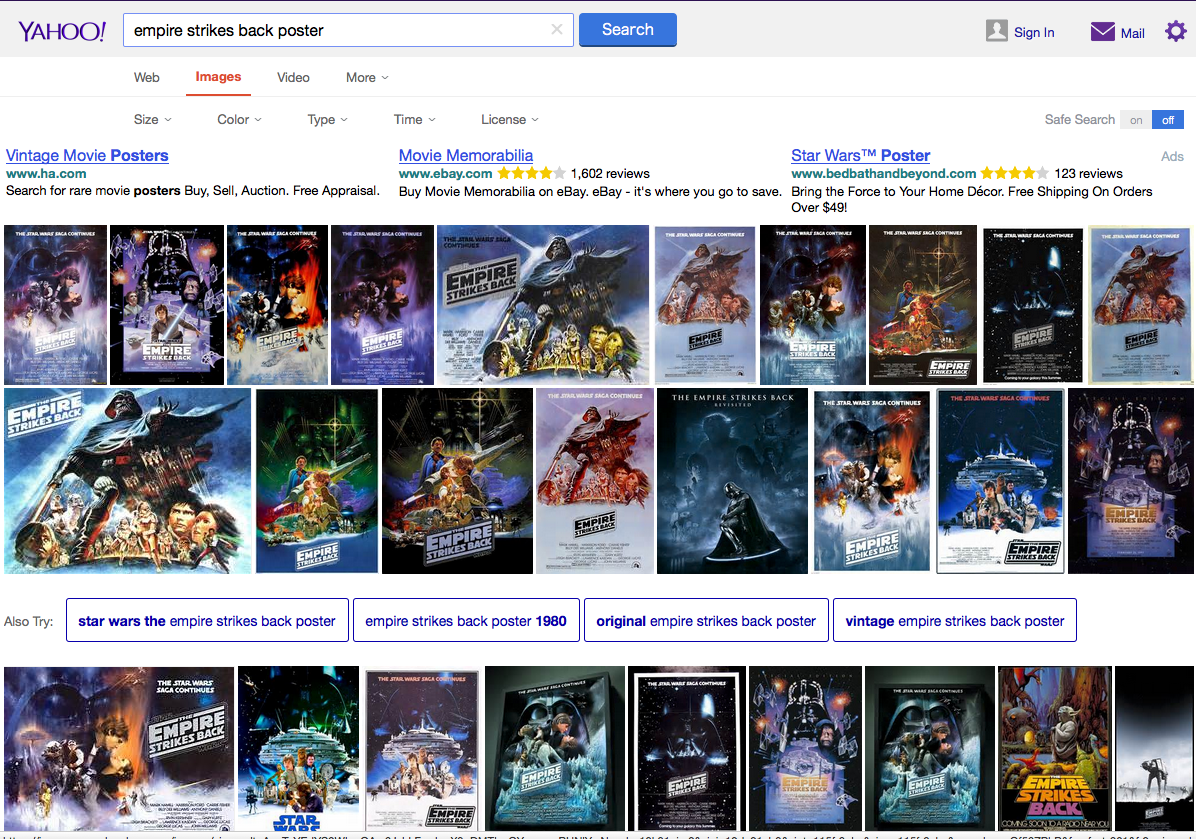This screenshot has height=839, width=1196.
Task: Click the Sign In profile icon
Action: tap(996, 31)
